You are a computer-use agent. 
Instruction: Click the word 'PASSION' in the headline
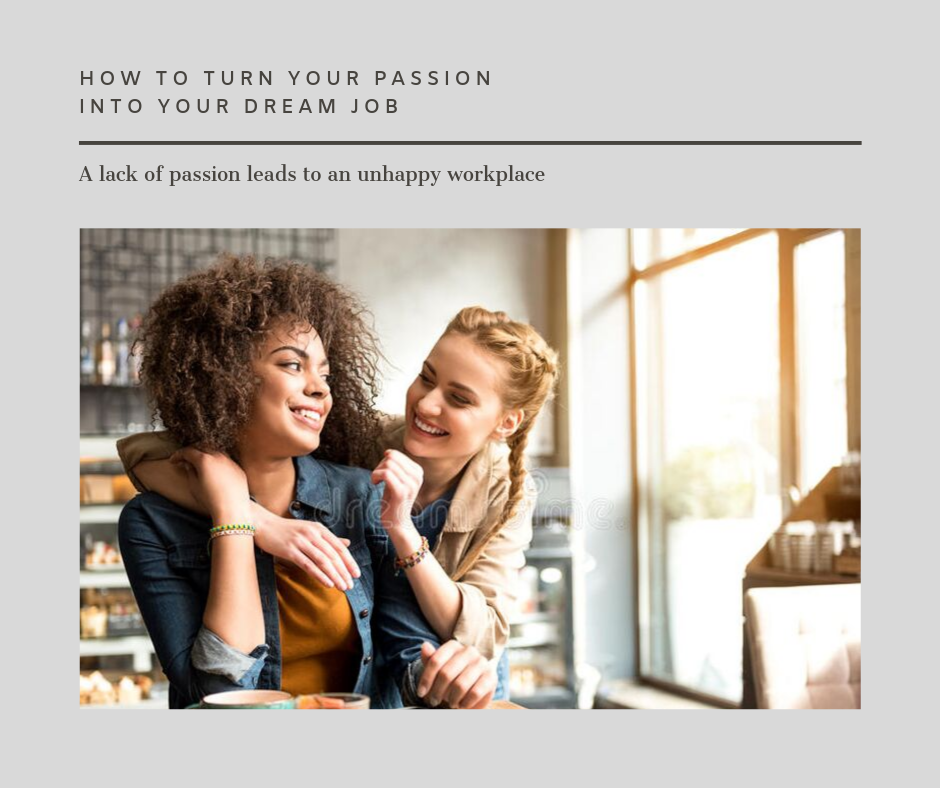(x=433, y=78)
